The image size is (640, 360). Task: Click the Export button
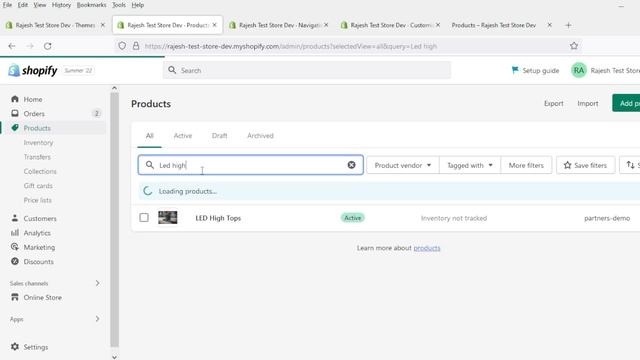coord(553,103)
